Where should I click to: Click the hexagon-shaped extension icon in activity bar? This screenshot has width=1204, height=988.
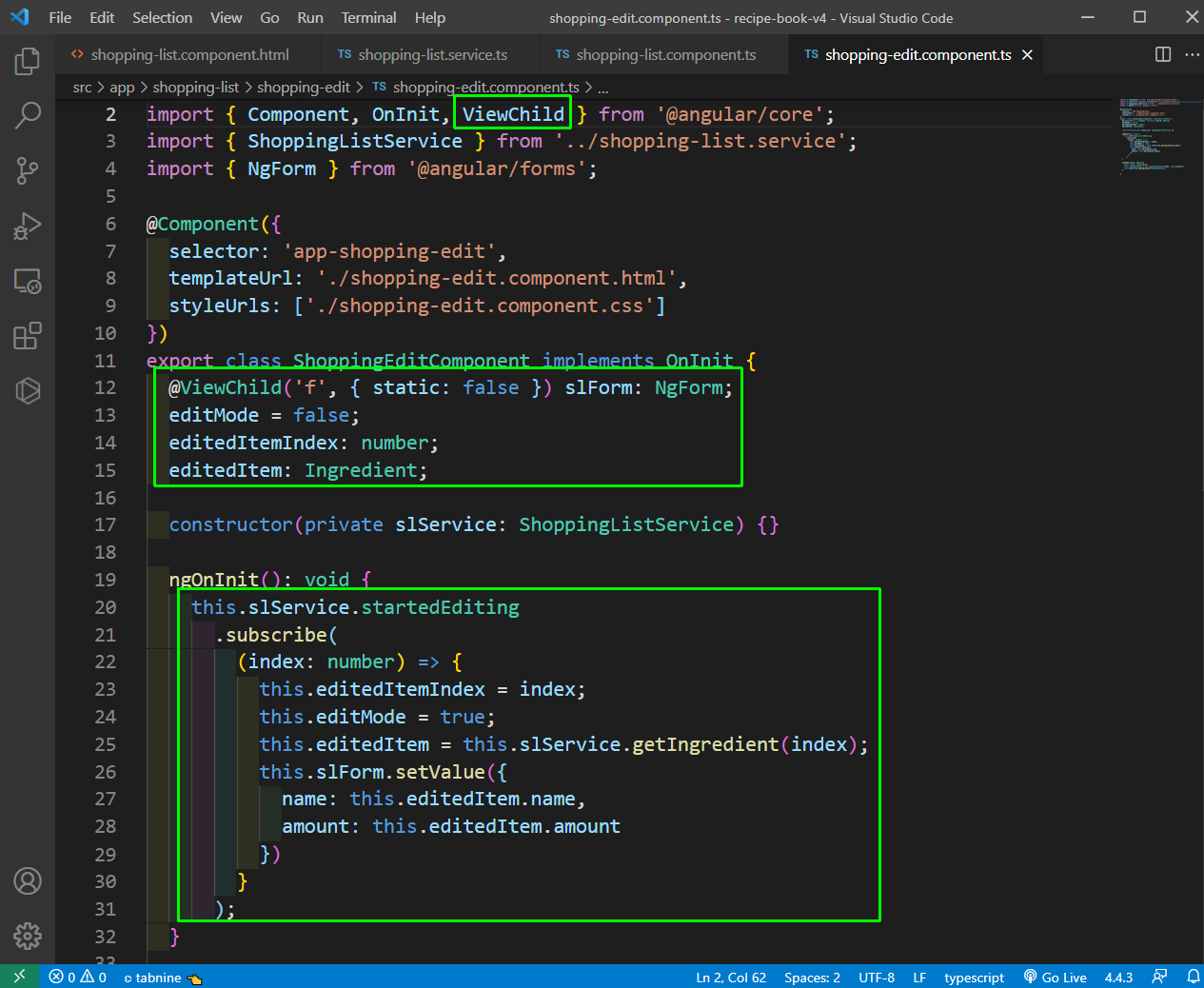tap(28, 390)
